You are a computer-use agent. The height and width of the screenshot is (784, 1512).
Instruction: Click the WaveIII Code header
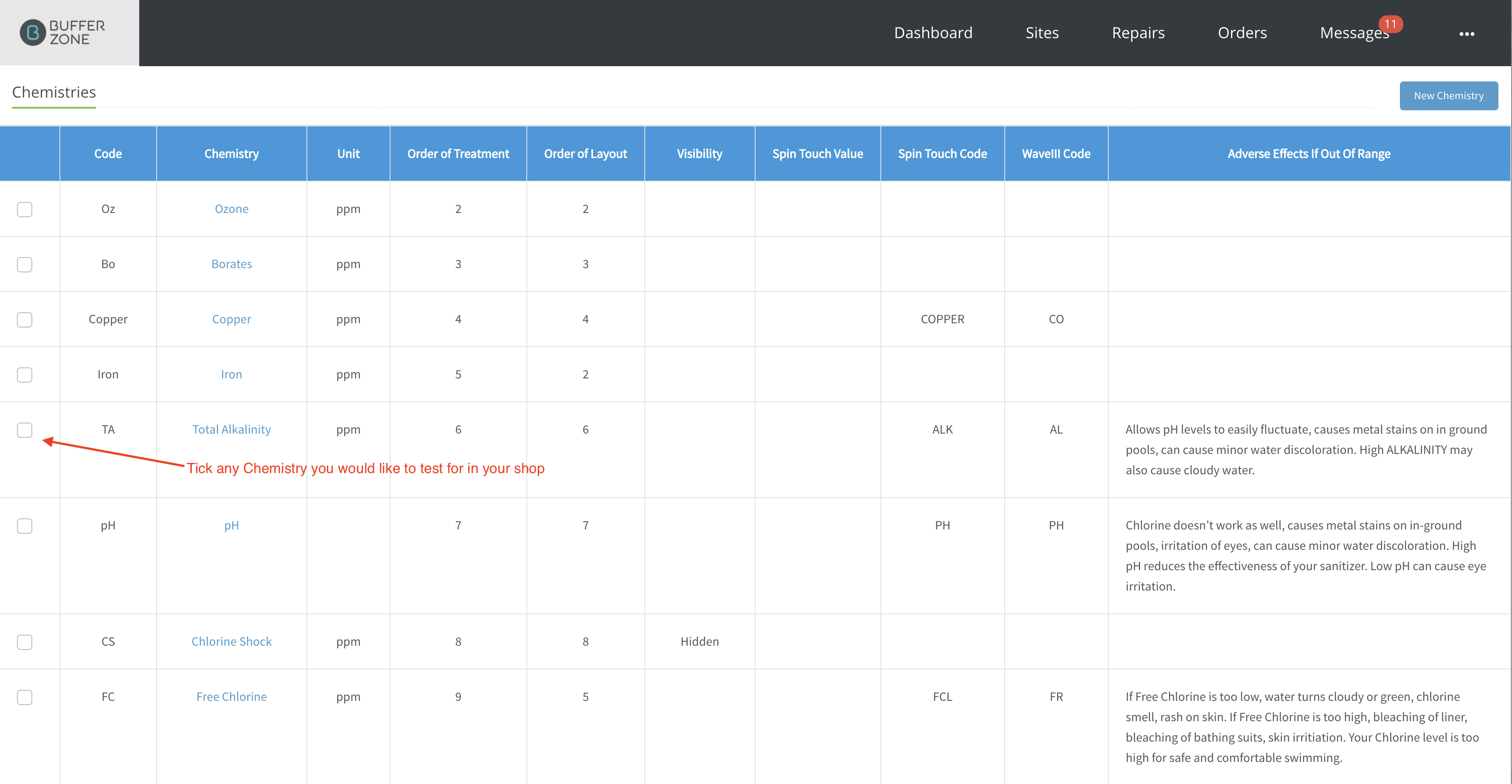click(1056, 154)
